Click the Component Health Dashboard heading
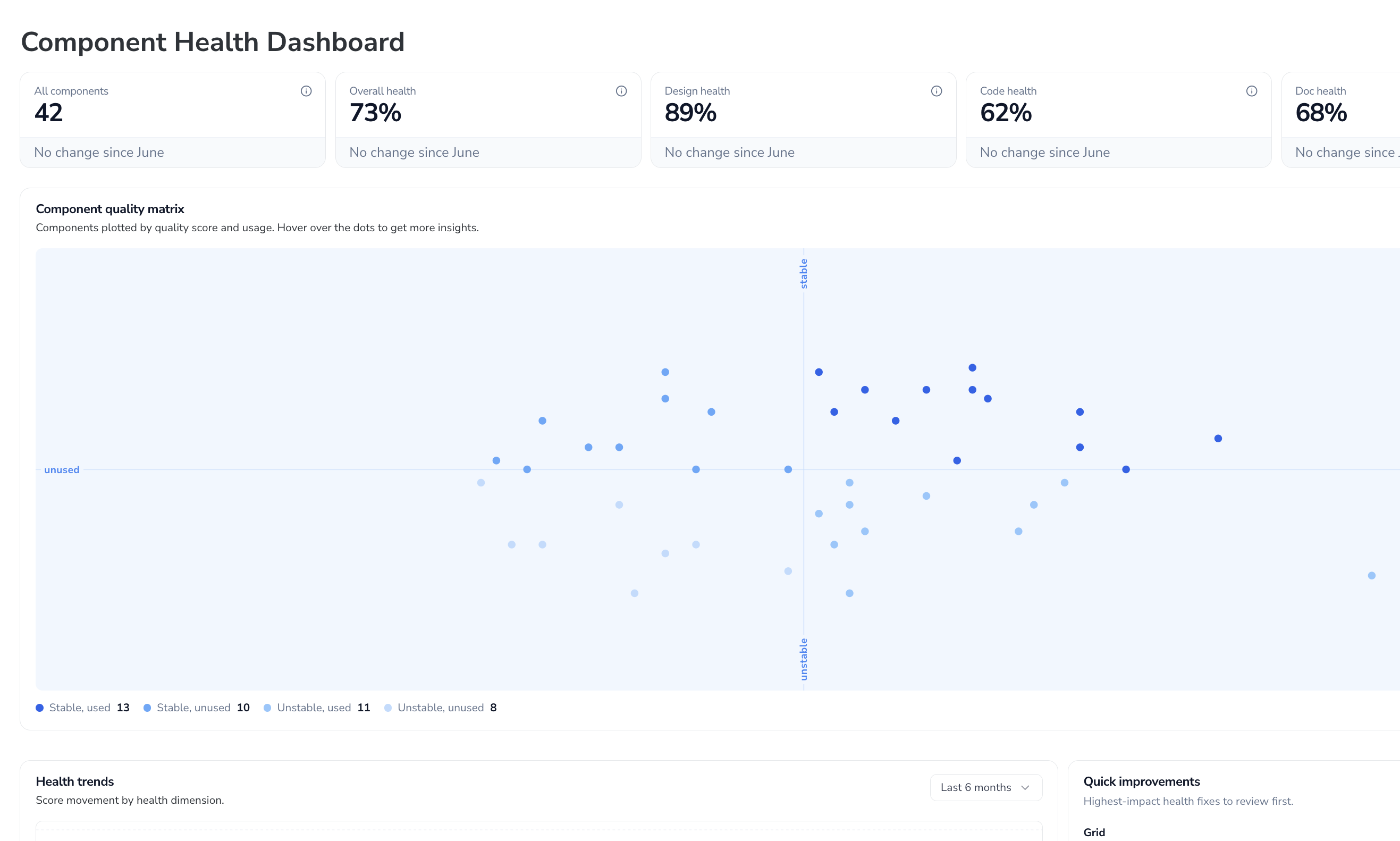 tap(213, 42)
